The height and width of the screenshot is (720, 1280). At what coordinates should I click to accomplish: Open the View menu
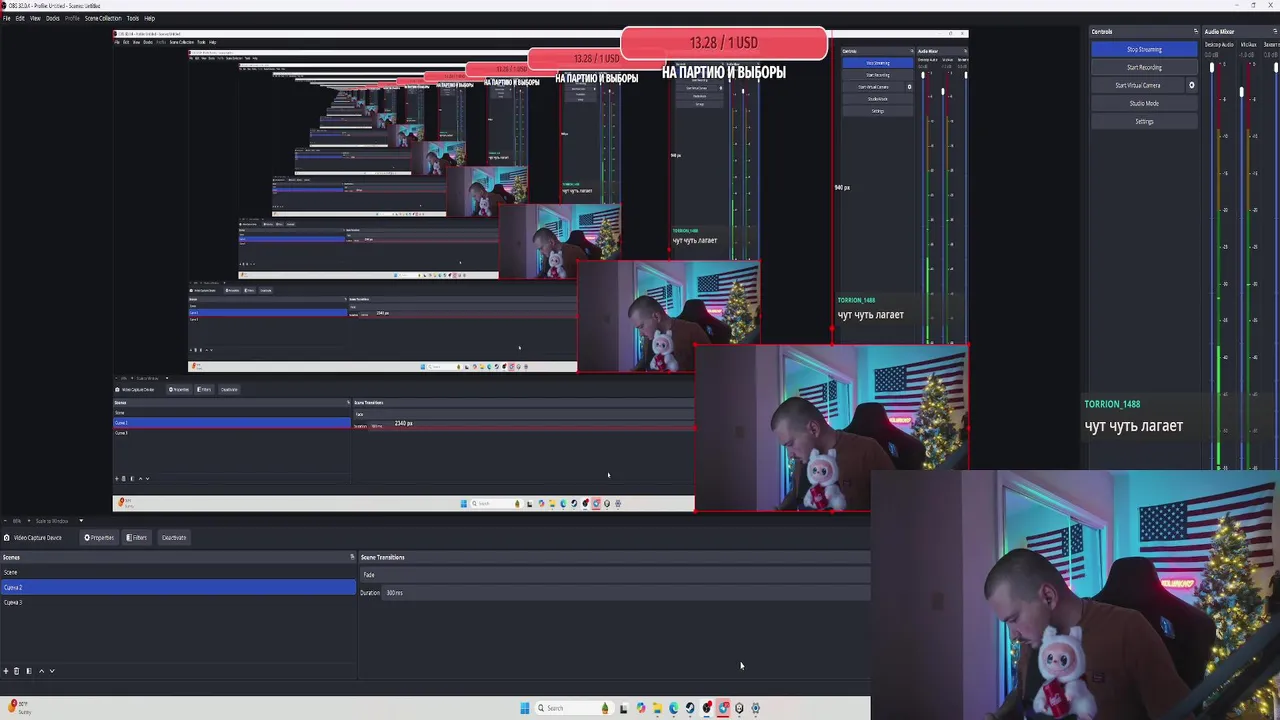point(36,18)
